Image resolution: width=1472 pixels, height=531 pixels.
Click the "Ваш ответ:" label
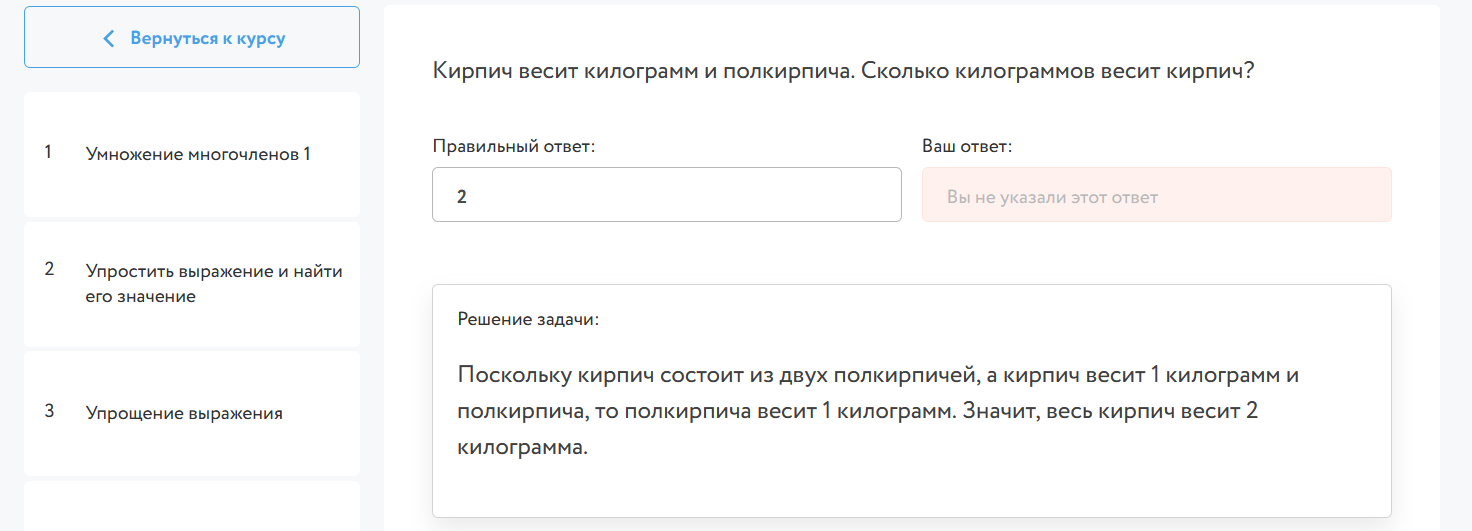[966, 146]
